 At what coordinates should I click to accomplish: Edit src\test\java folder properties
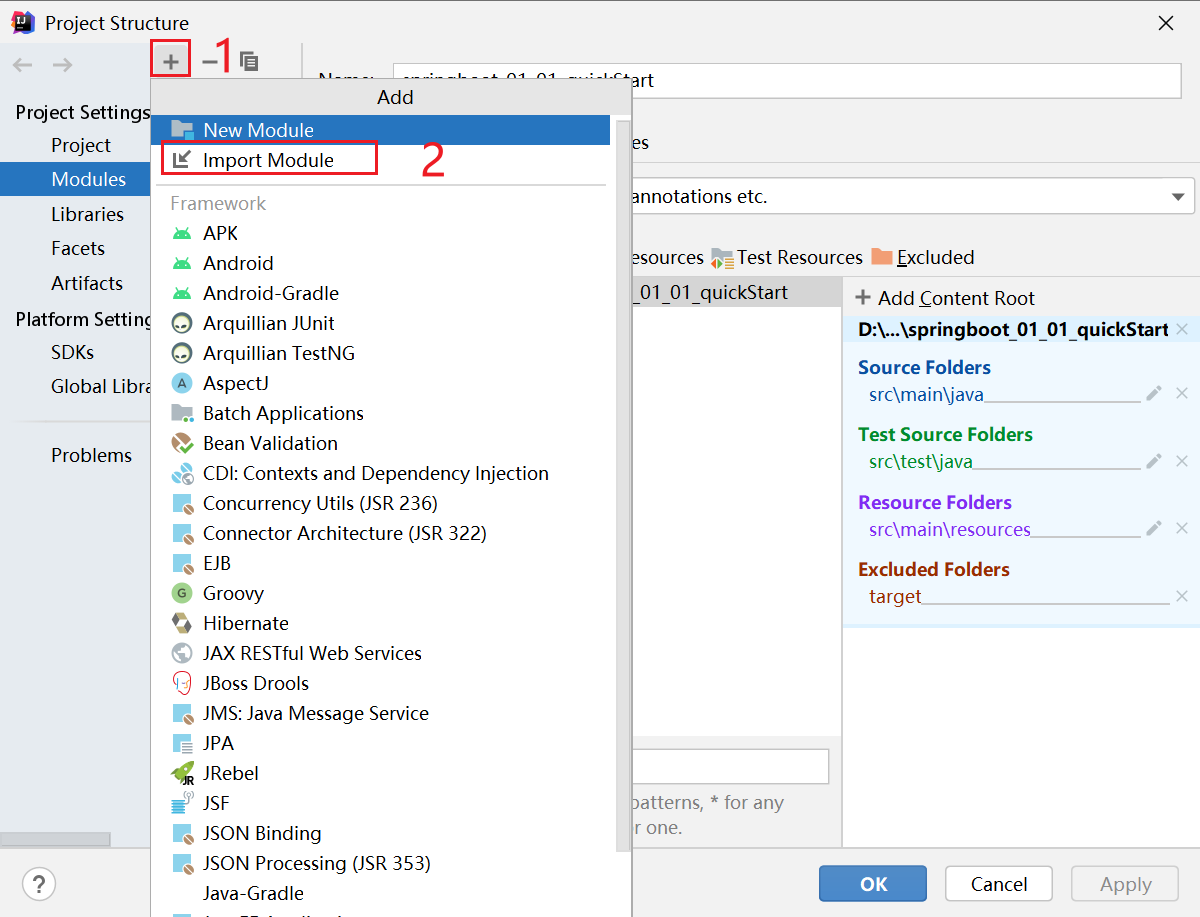coord(1154,461)
